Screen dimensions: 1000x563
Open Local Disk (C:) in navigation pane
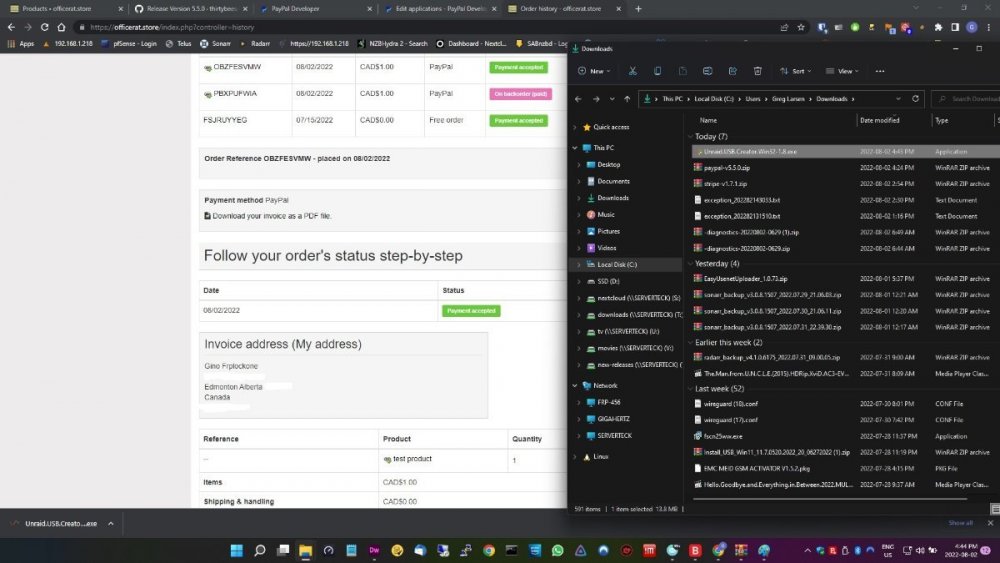point(617,265)
